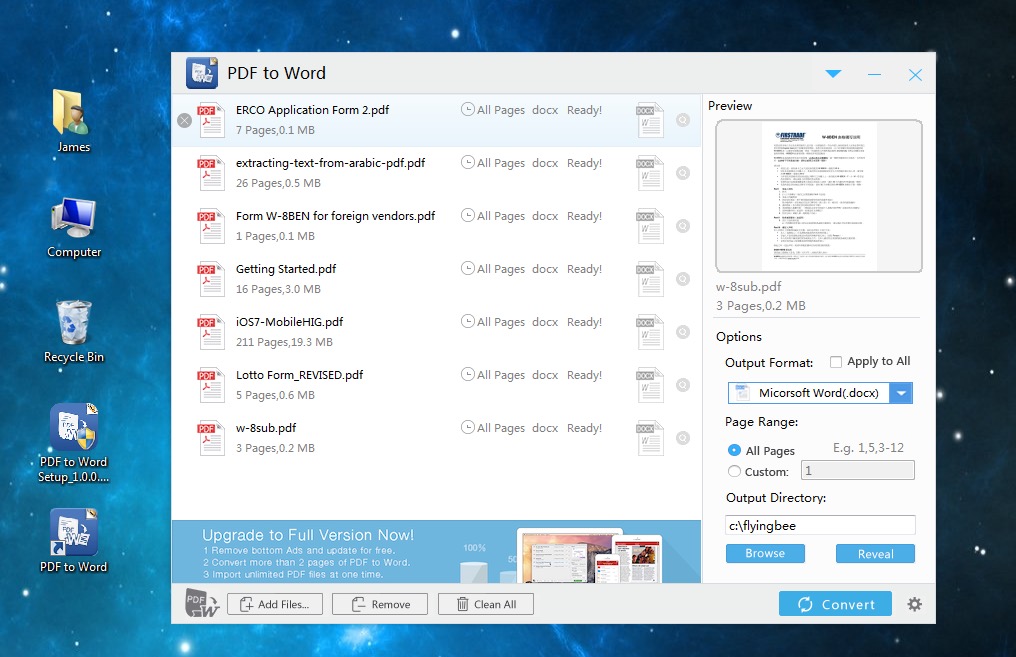Click the clock icon for ERCO Application Form 2.pdf
The image size is (1016, 657).
(467, 109)
